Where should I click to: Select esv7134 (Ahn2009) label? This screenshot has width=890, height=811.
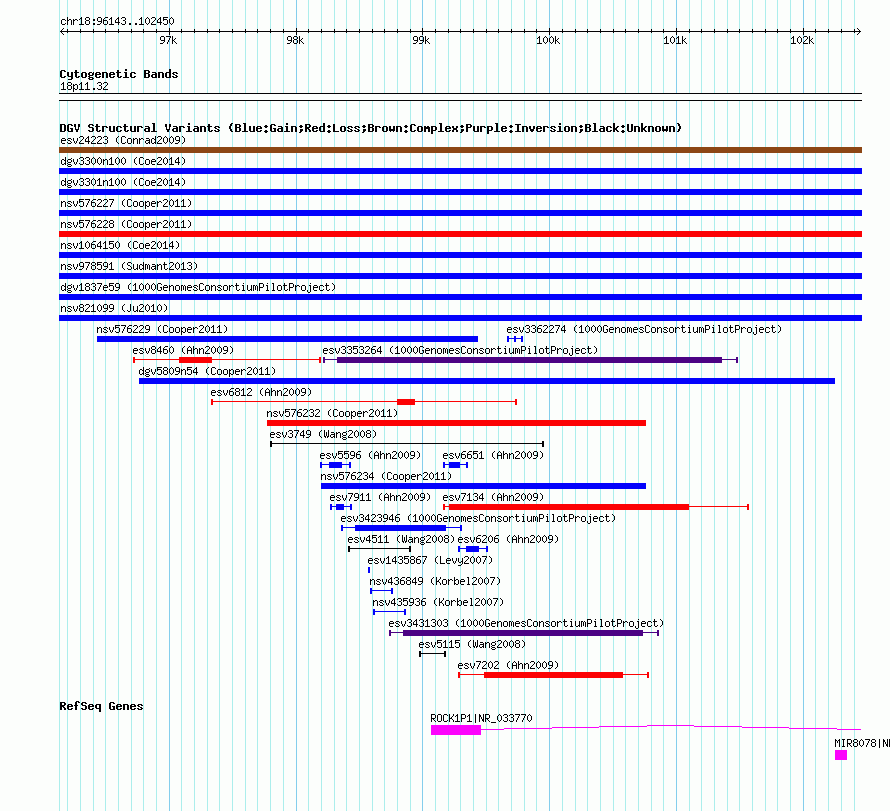pyautogui.click(x=493, y=497)
